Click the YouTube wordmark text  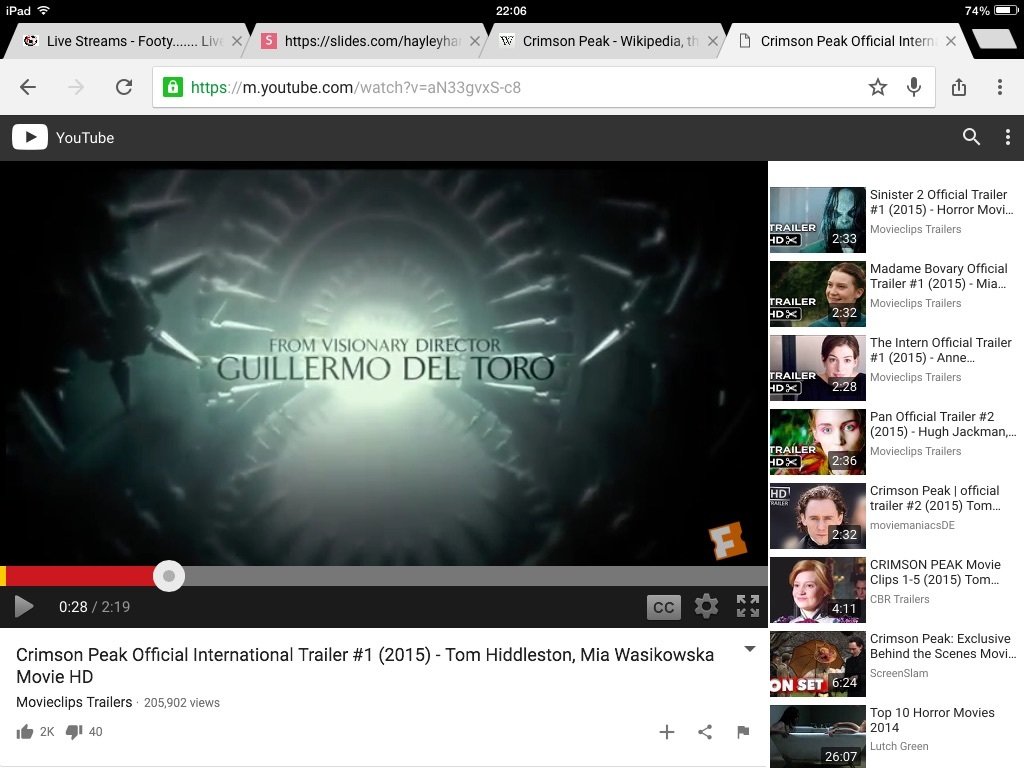[x=85, y=138]
